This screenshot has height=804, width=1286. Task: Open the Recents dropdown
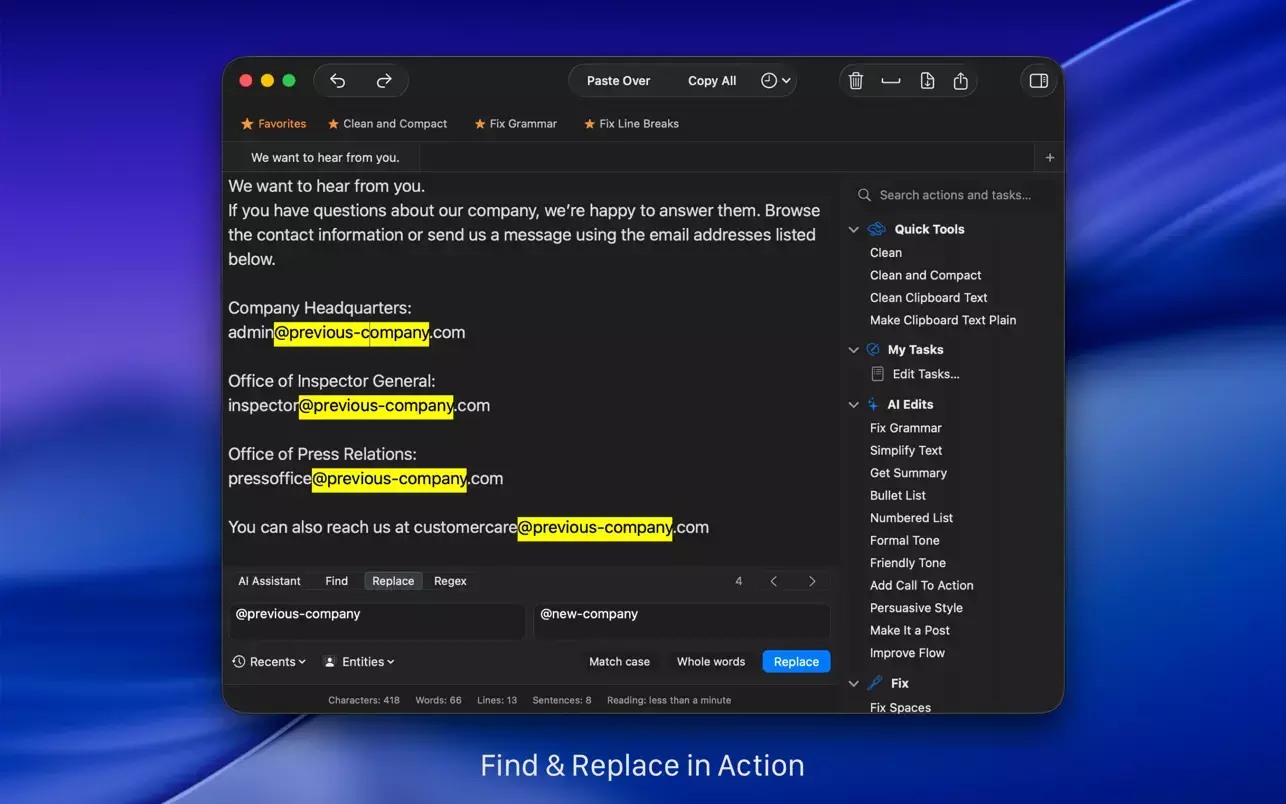(270, 662)
